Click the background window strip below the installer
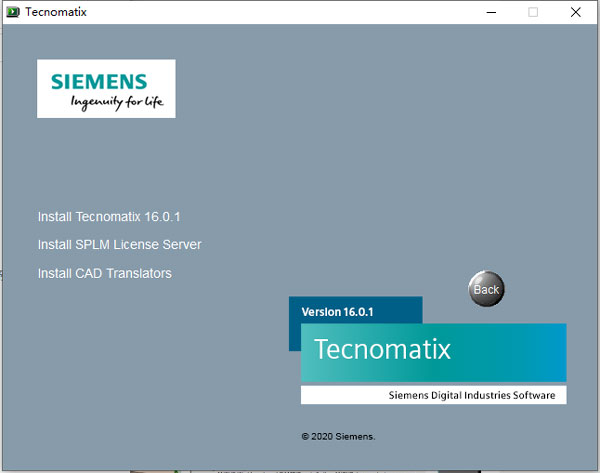 point(300,468)
